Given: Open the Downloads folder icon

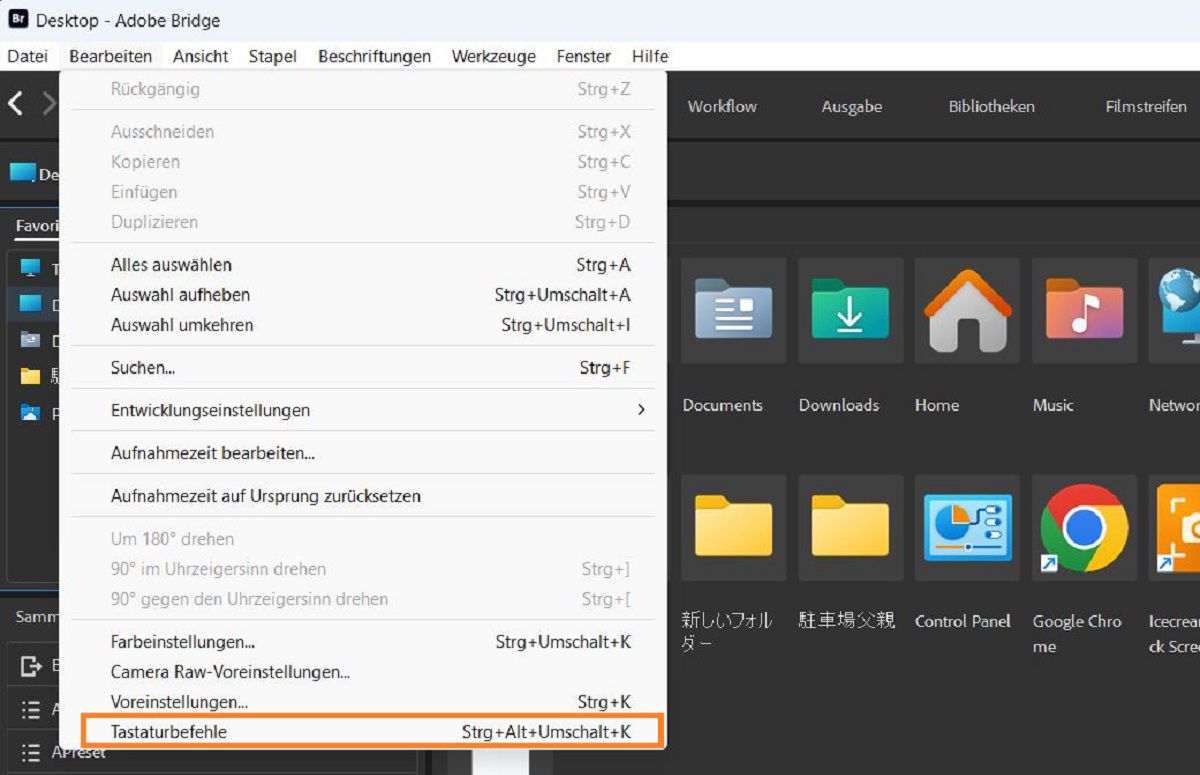Looking at the screenshot, I should pos(850,310).
